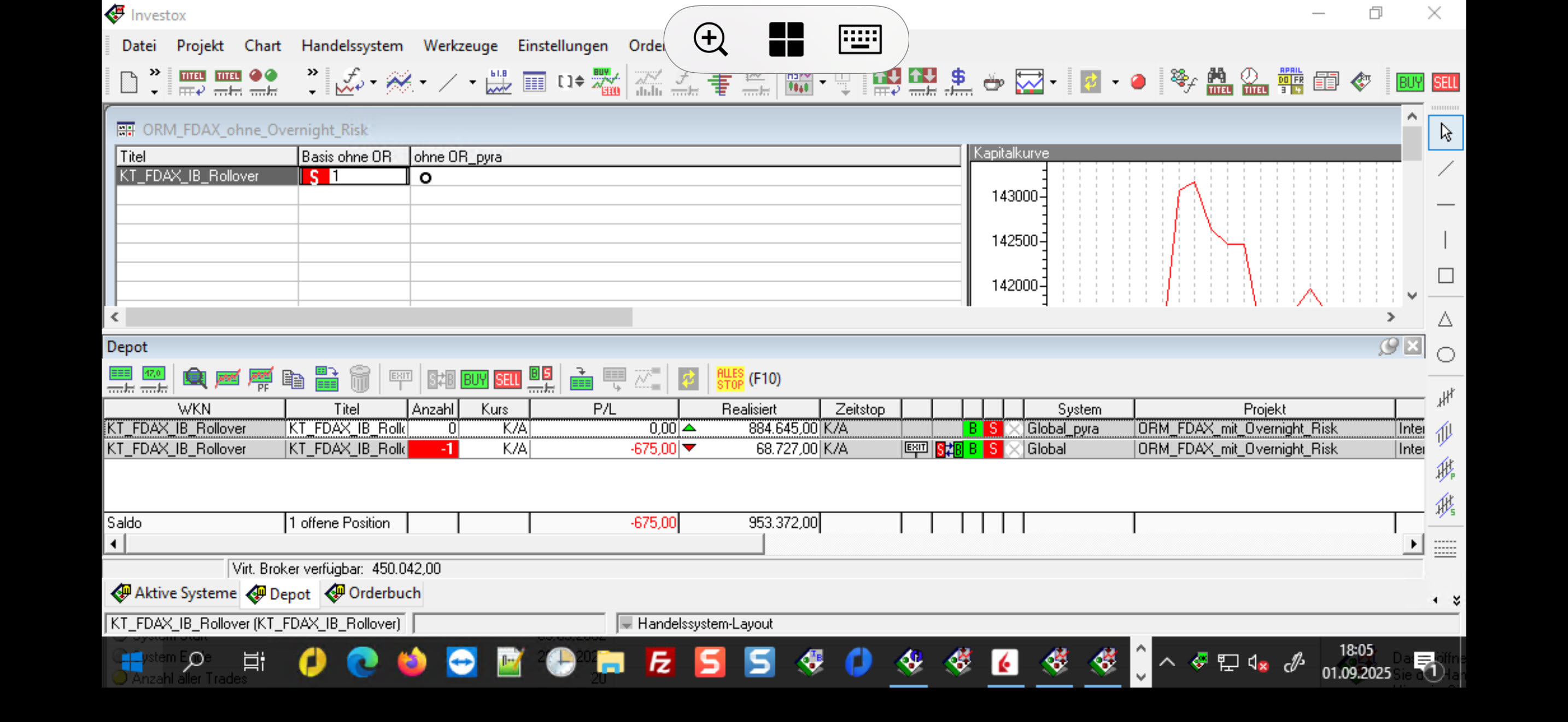Click the yellow refresh icon in Depot toolbar
This screenshot has height=722, width=1568.
coord(688,379)
